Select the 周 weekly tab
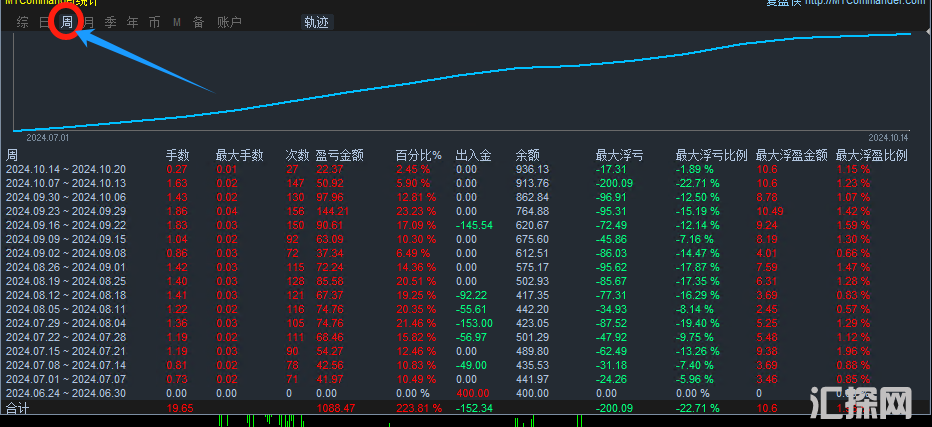Image resolution: width=932 pixels, height=427 pixels. (x=66, y=22)
